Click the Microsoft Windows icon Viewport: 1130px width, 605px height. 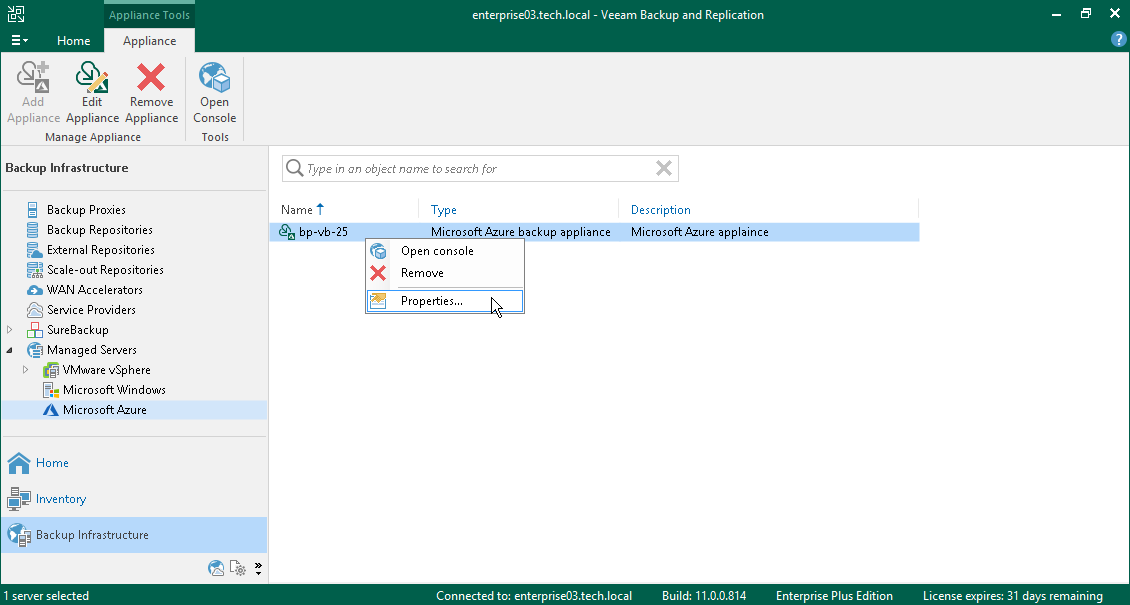pos(50,390)
